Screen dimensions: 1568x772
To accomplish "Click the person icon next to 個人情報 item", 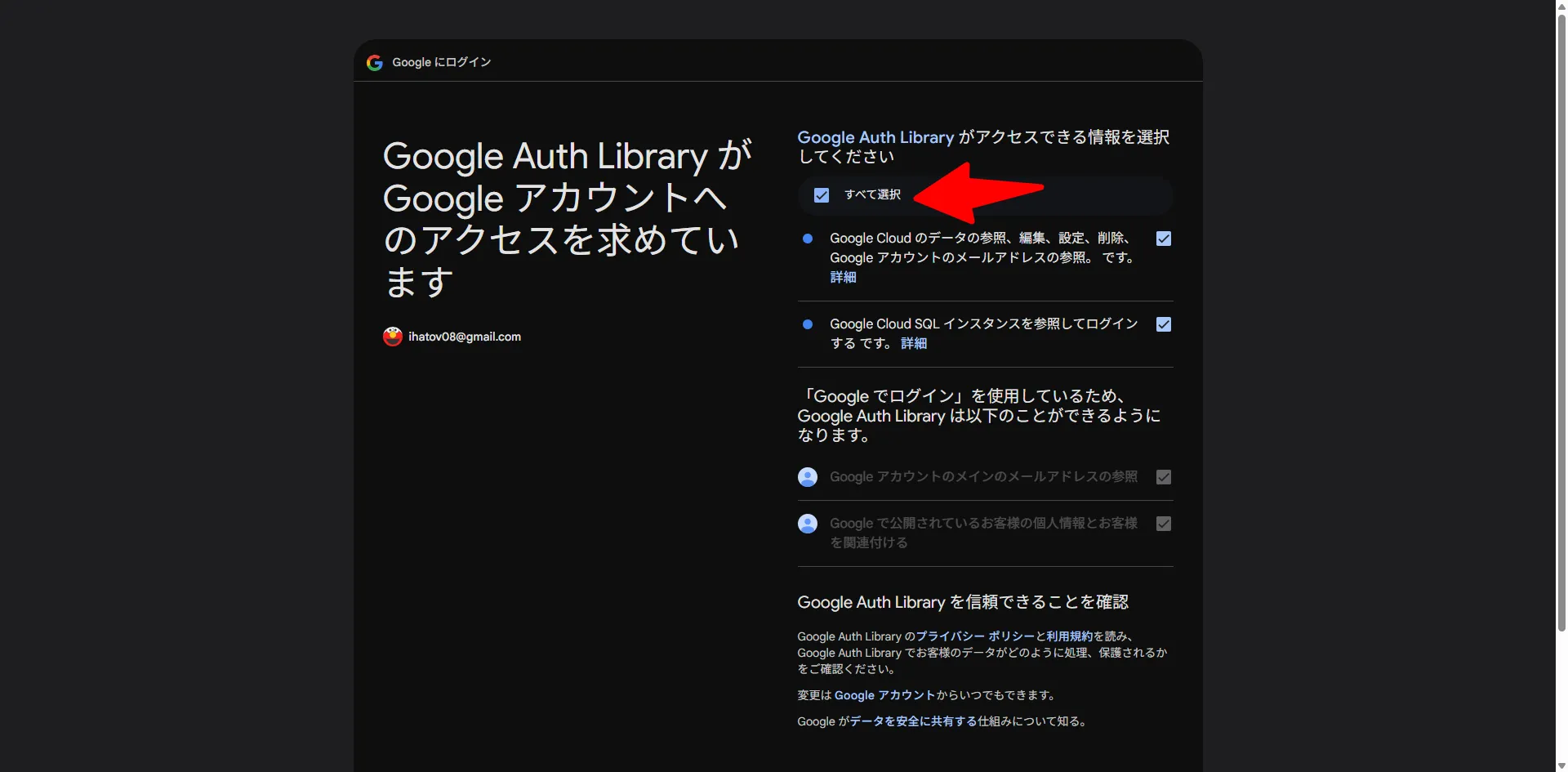I will pos(808,524).
